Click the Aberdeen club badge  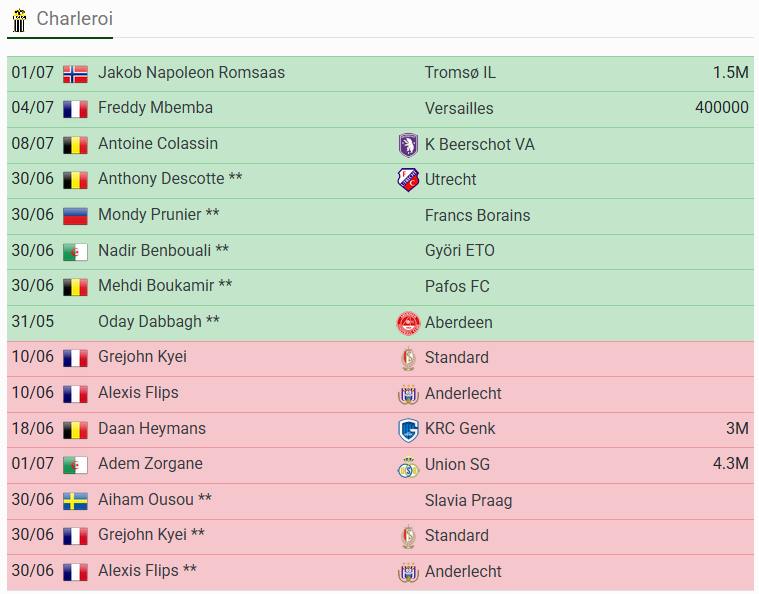tap(408, 323)
